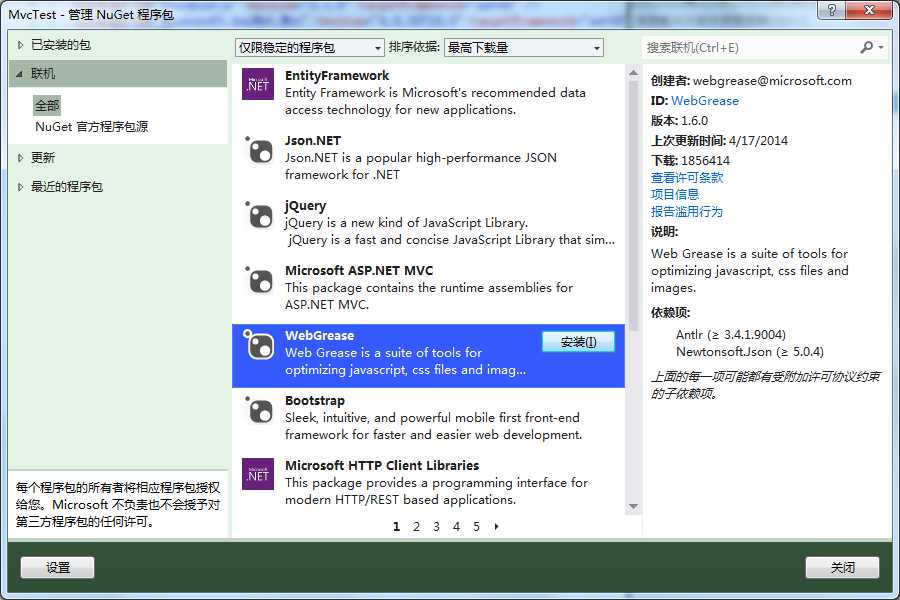Go to page 4 of results
The width and height of the screenshot is (900, 600).
(x=456, y=527)
